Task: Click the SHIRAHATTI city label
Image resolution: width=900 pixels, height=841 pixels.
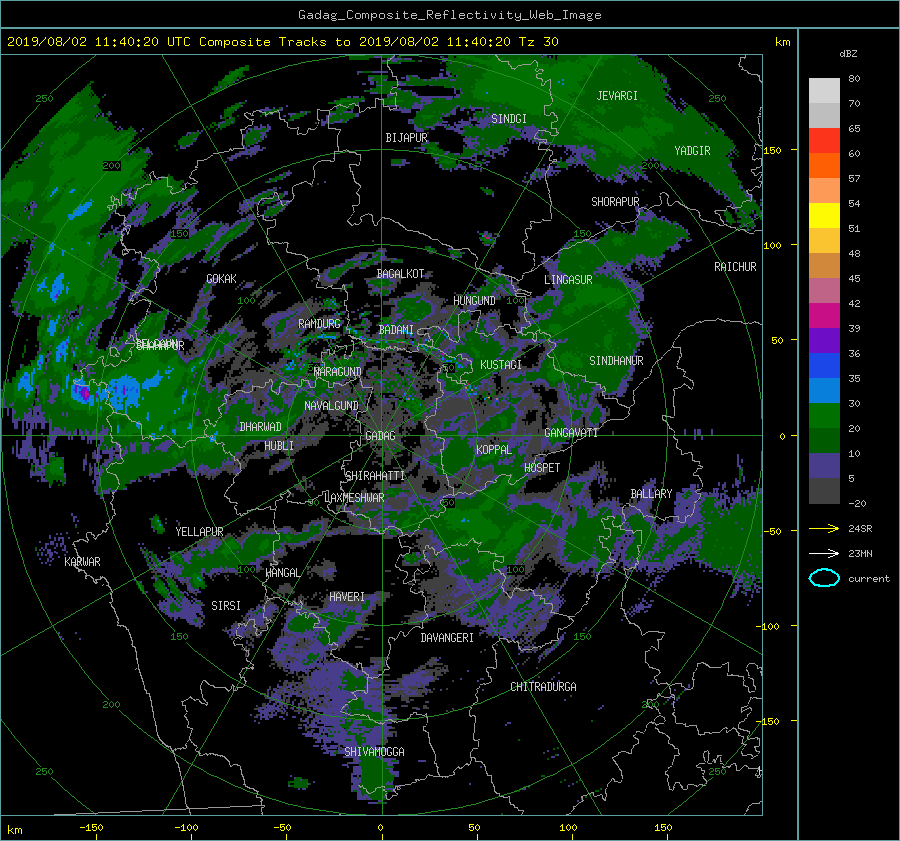Action: click(x=375, y=476)
